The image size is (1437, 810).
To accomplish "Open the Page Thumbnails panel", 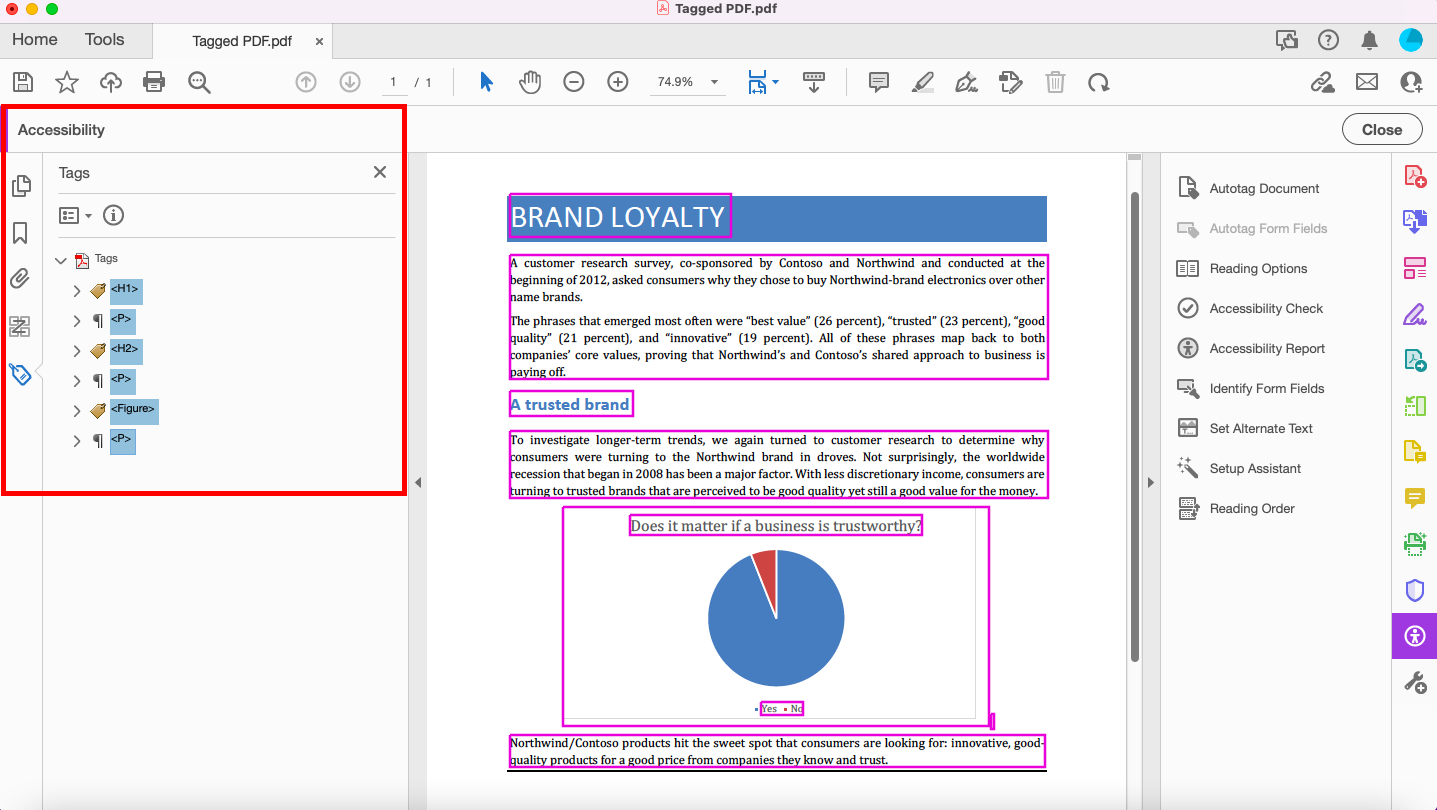I will click(x=20, y=185).
